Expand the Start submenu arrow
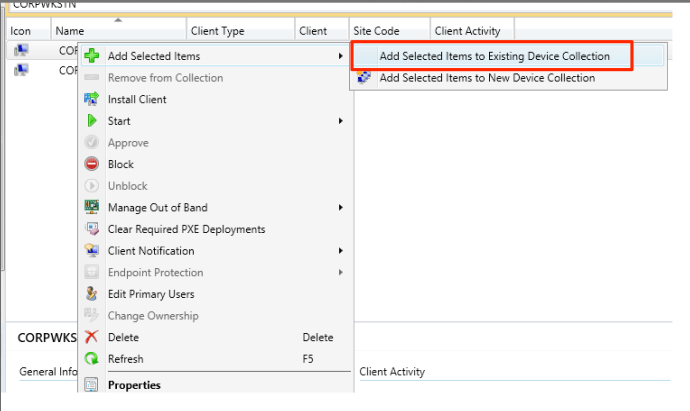 (341, 121)
